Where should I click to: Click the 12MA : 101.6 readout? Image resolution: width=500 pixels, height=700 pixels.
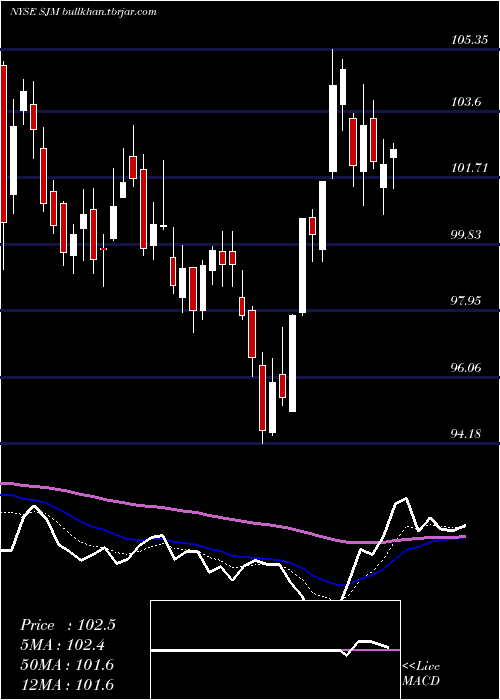[67, 684]
